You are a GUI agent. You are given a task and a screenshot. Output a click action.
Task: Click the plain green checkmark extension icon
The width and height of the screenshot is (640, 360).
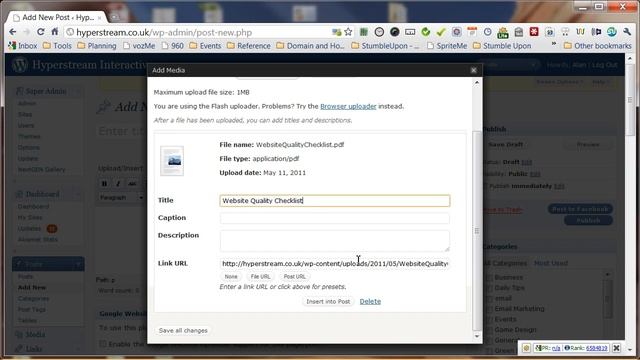pyautogui.click(x=441, y=32)
